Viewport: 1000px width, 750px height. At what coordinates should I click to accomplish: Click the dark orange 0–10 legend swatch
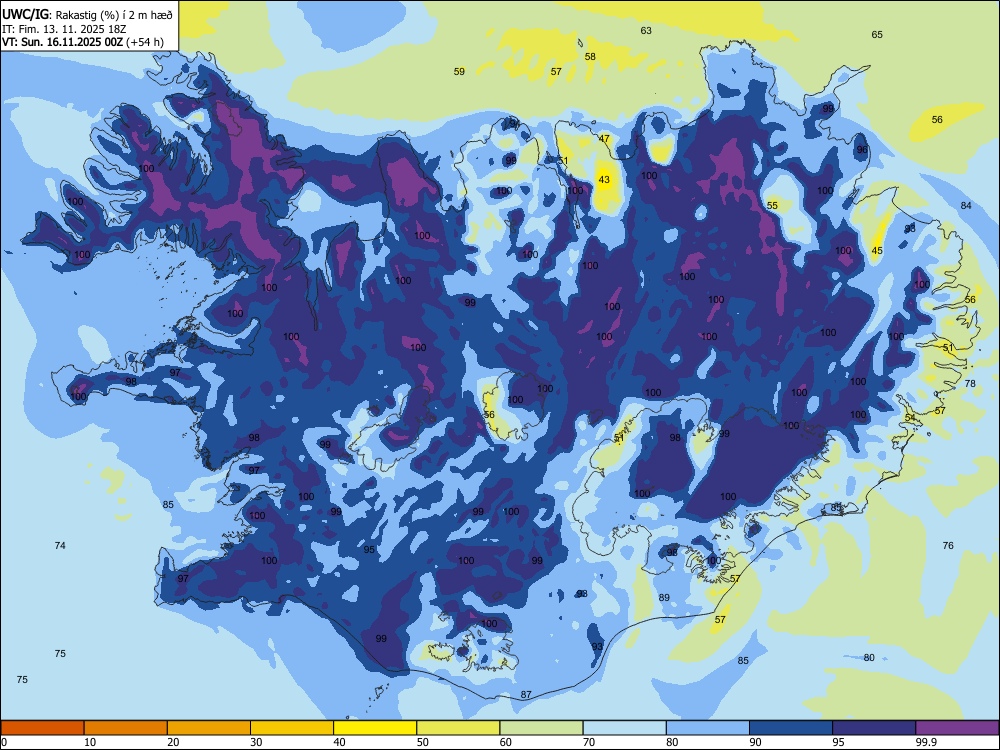point(42,728)
